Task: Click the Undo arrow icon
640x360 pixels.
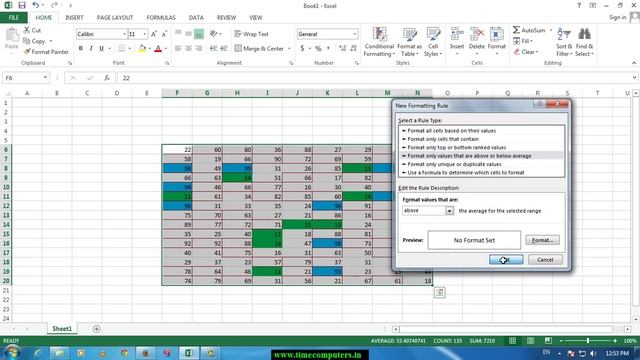Action: (x=36, y=5)
